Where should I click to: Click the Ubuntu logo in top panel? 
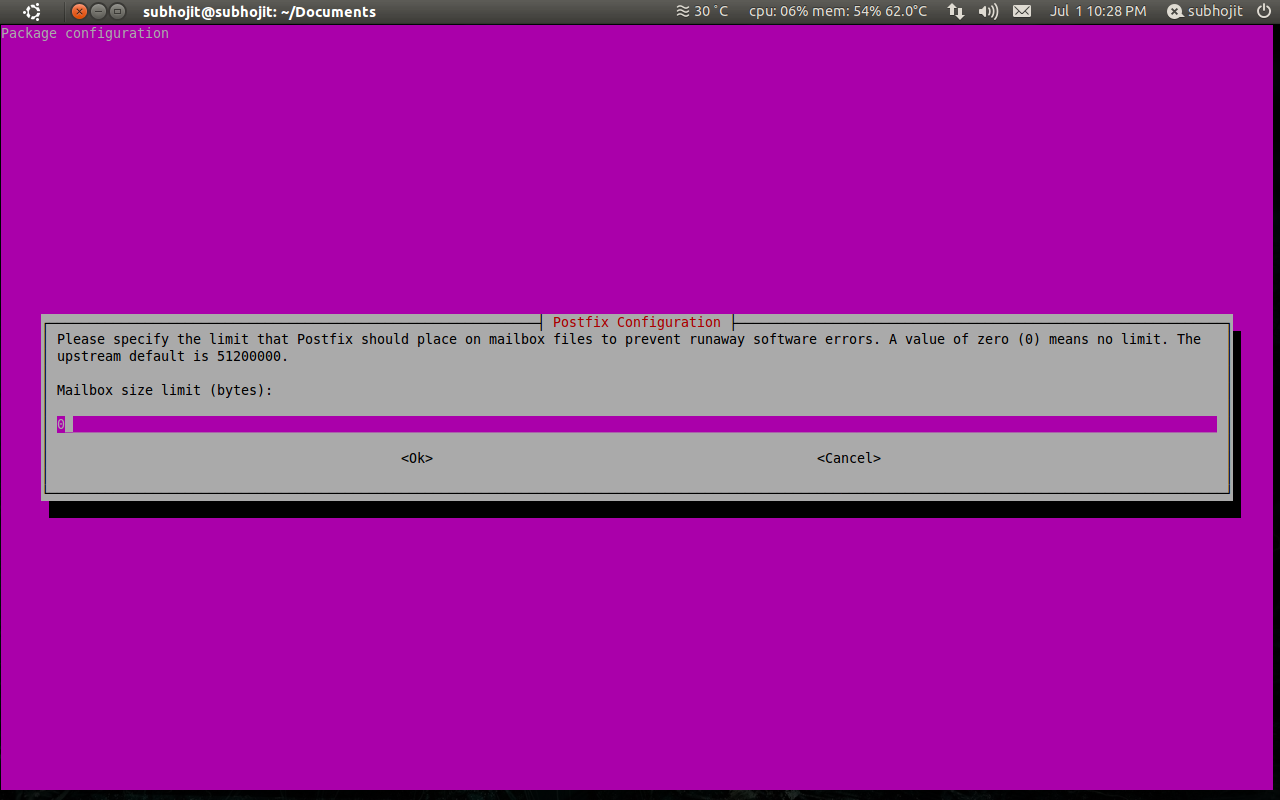click(32, 12)
